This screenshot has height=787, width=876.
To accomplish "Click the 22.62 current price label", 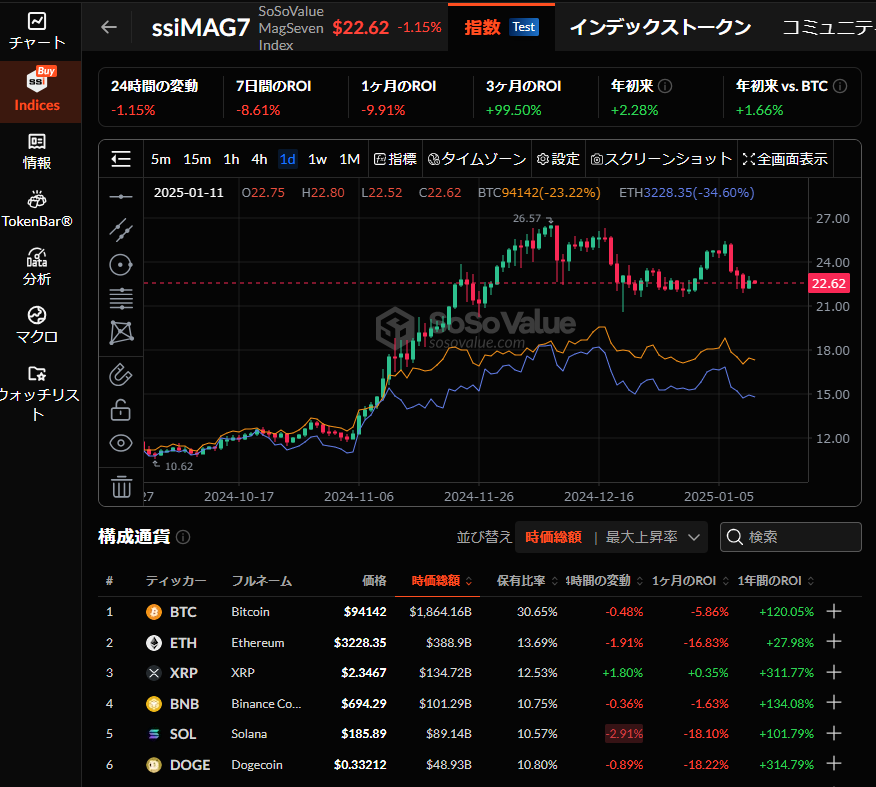I will pos(829,283).
